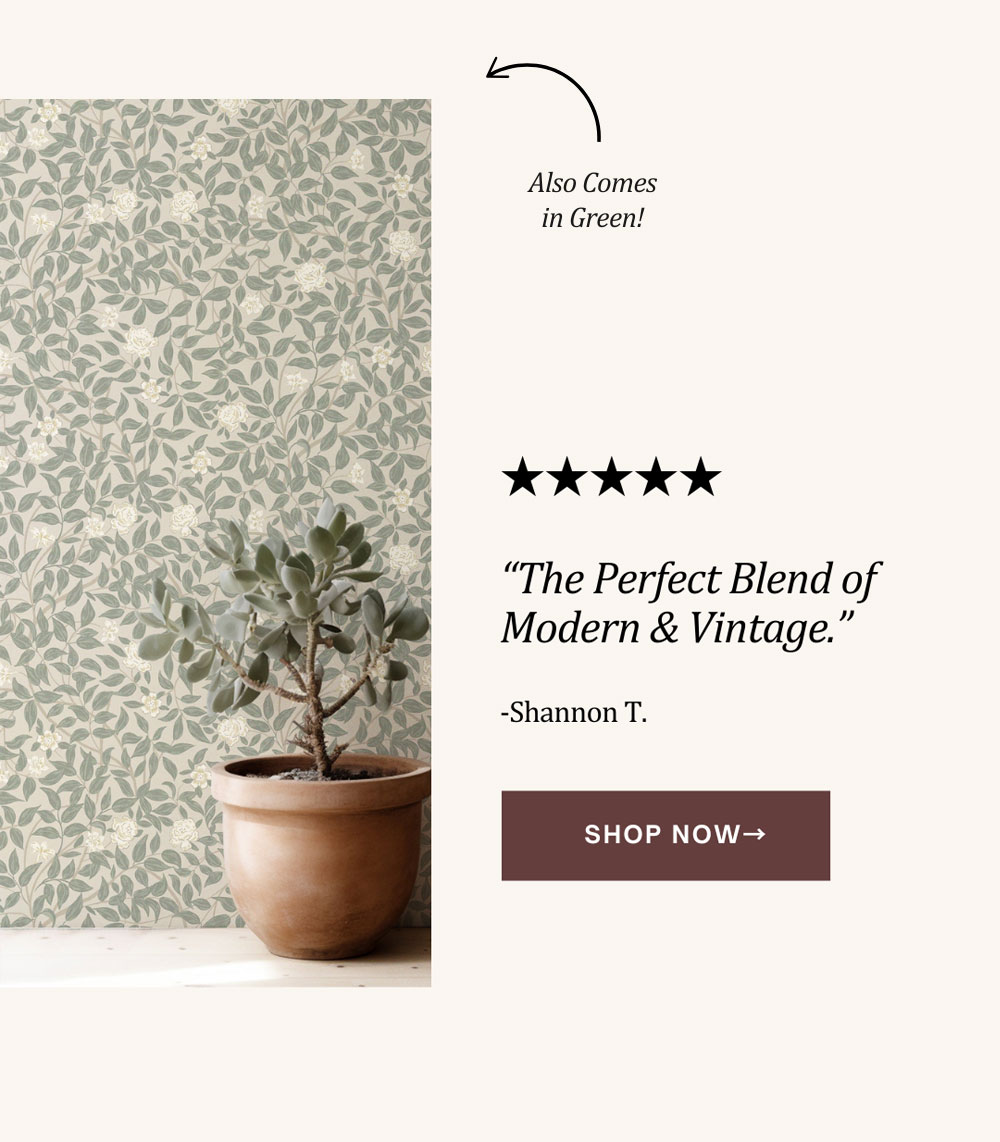This screenshot has height=1142, width=1000.
Task: Select the 'Modern & Vintage.' quote line
Action: [677, 629]
